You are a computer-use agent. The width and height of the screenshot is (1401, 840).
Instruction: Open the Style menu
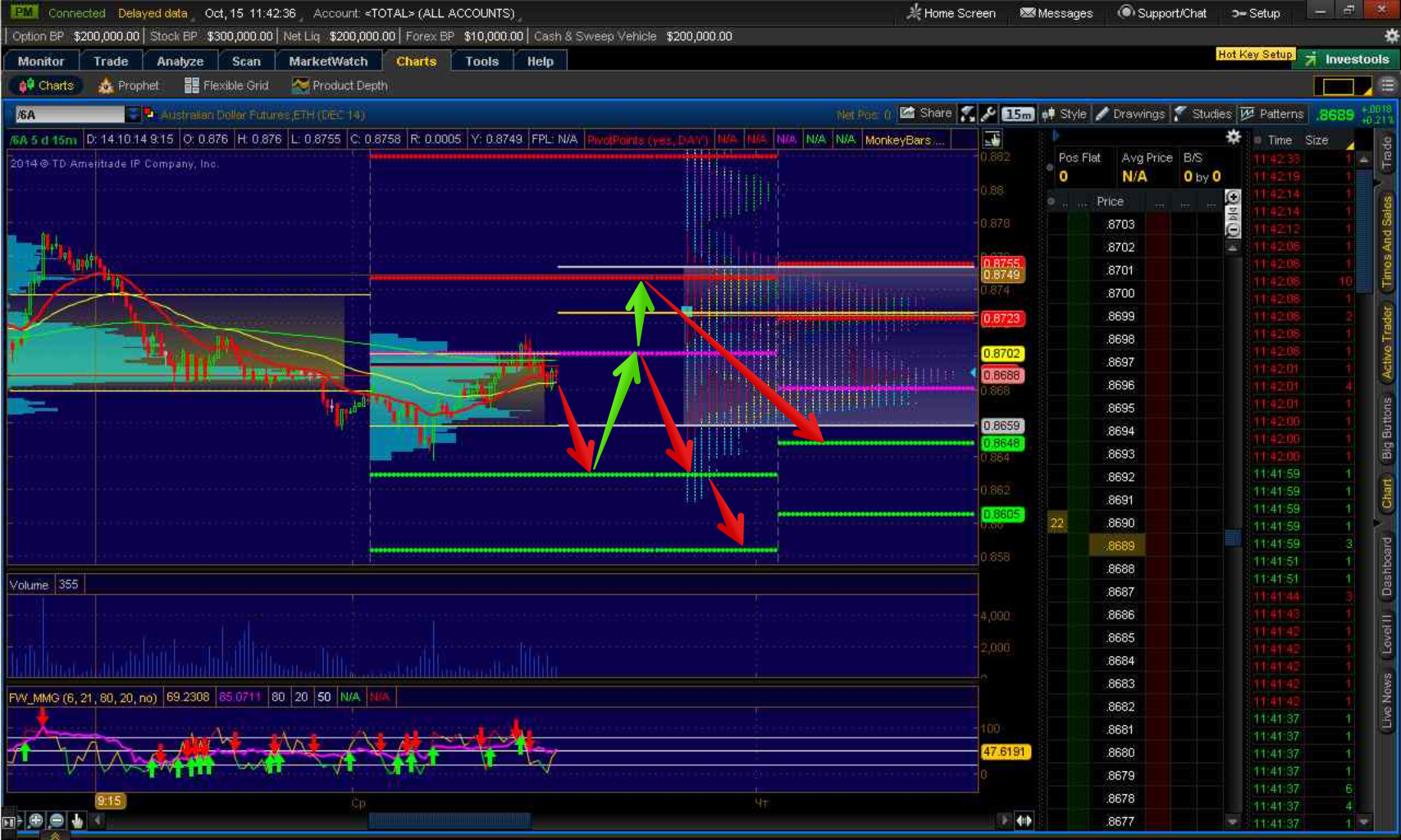1064,114
